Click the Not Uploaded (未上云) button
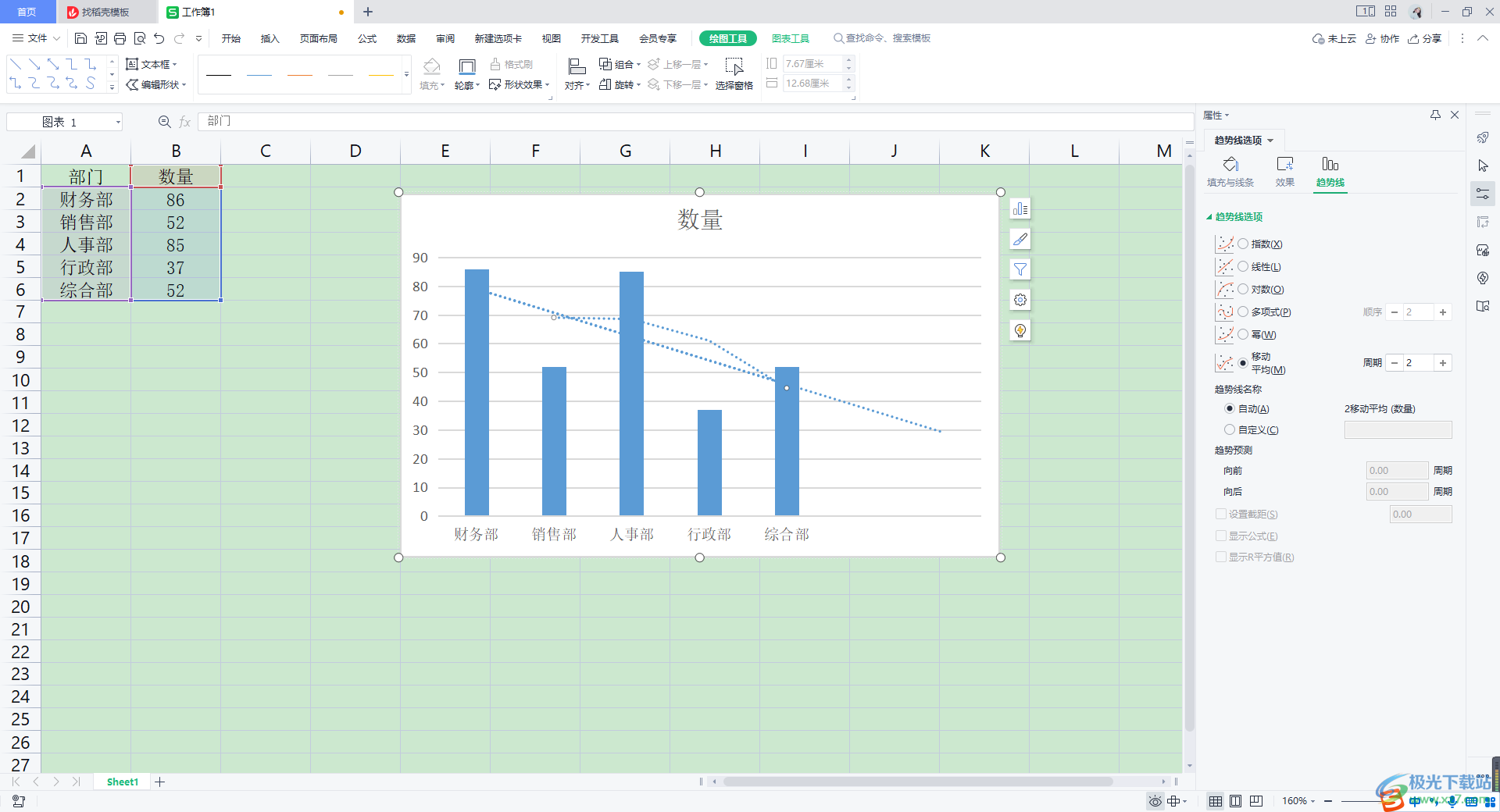Viewport: 1500px width, 812px height. [x=1334, y=38]
